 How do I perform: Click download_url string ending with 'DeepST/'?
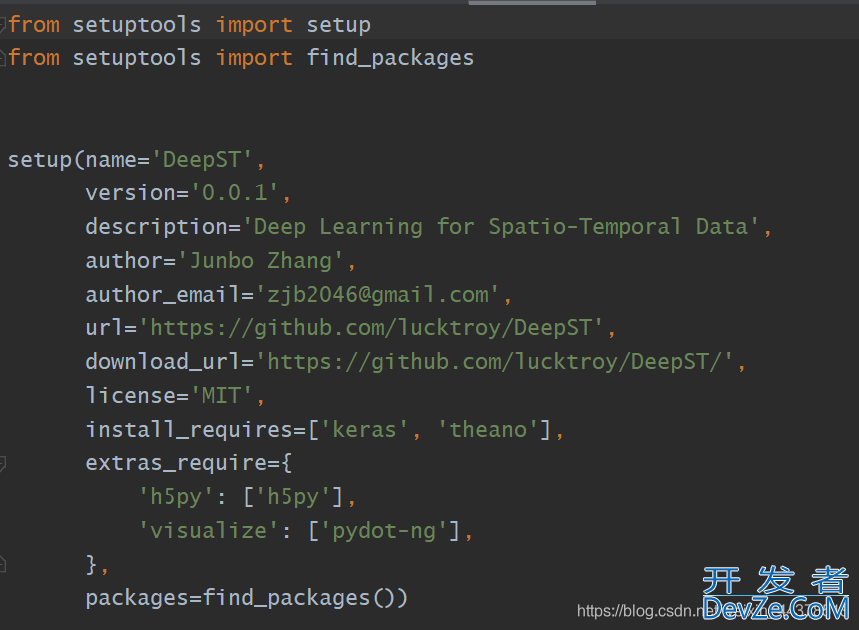[x=494, y=362]
